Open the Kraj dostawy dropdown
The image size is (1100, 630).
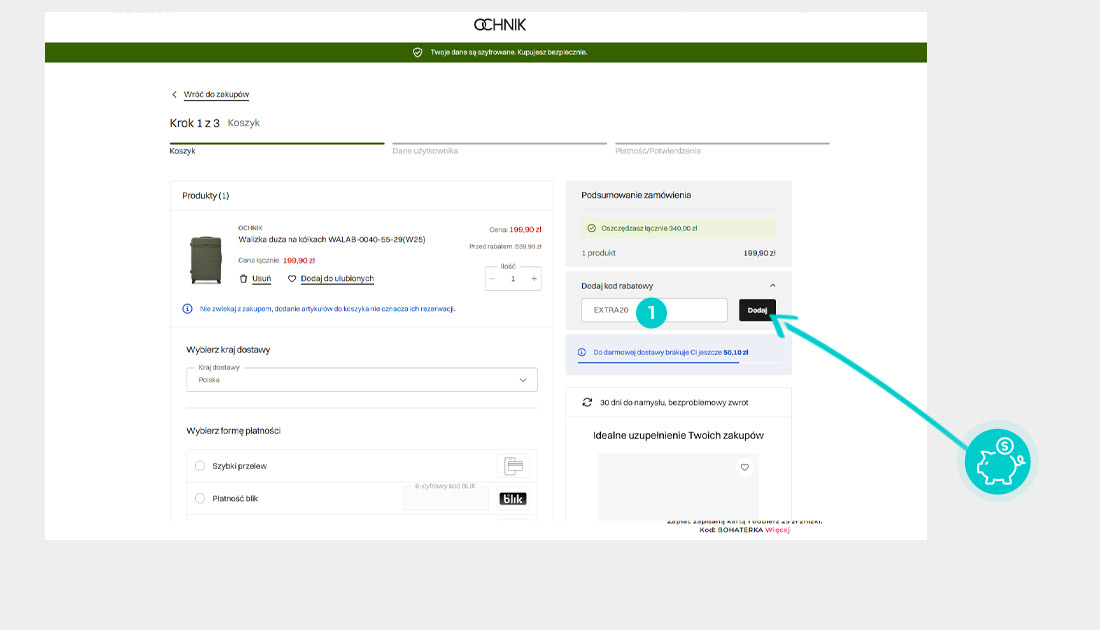pyautogui.click(x=361, y=380)
